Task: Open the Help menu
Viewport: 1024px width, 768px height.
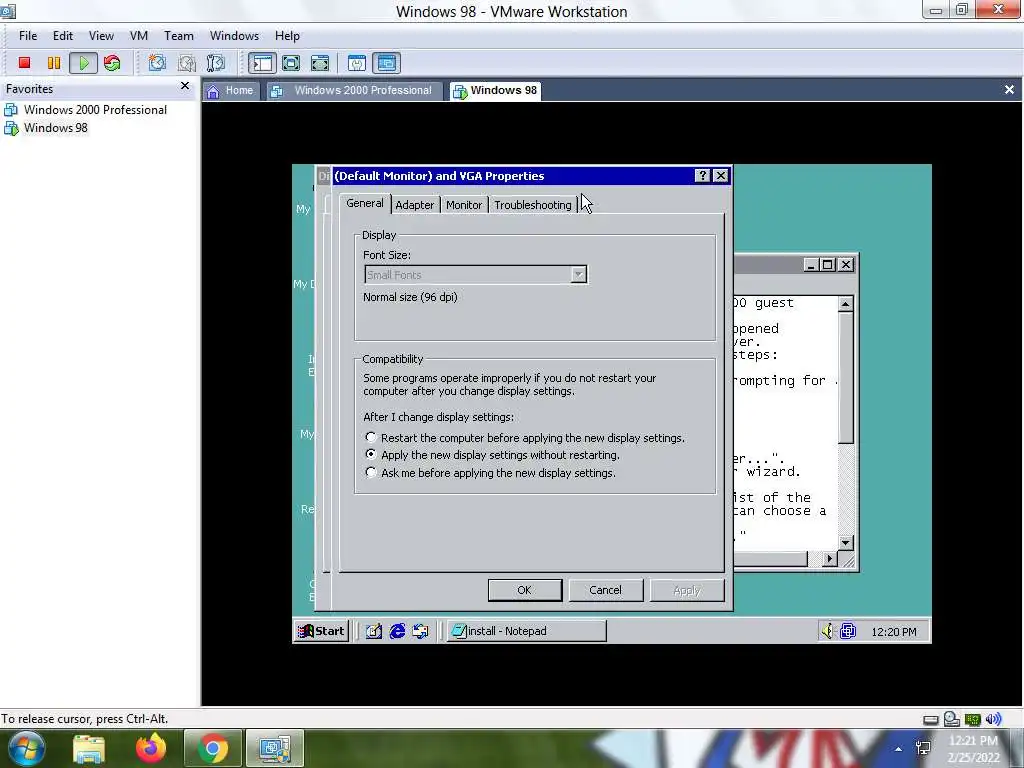Action: point(287,36)
